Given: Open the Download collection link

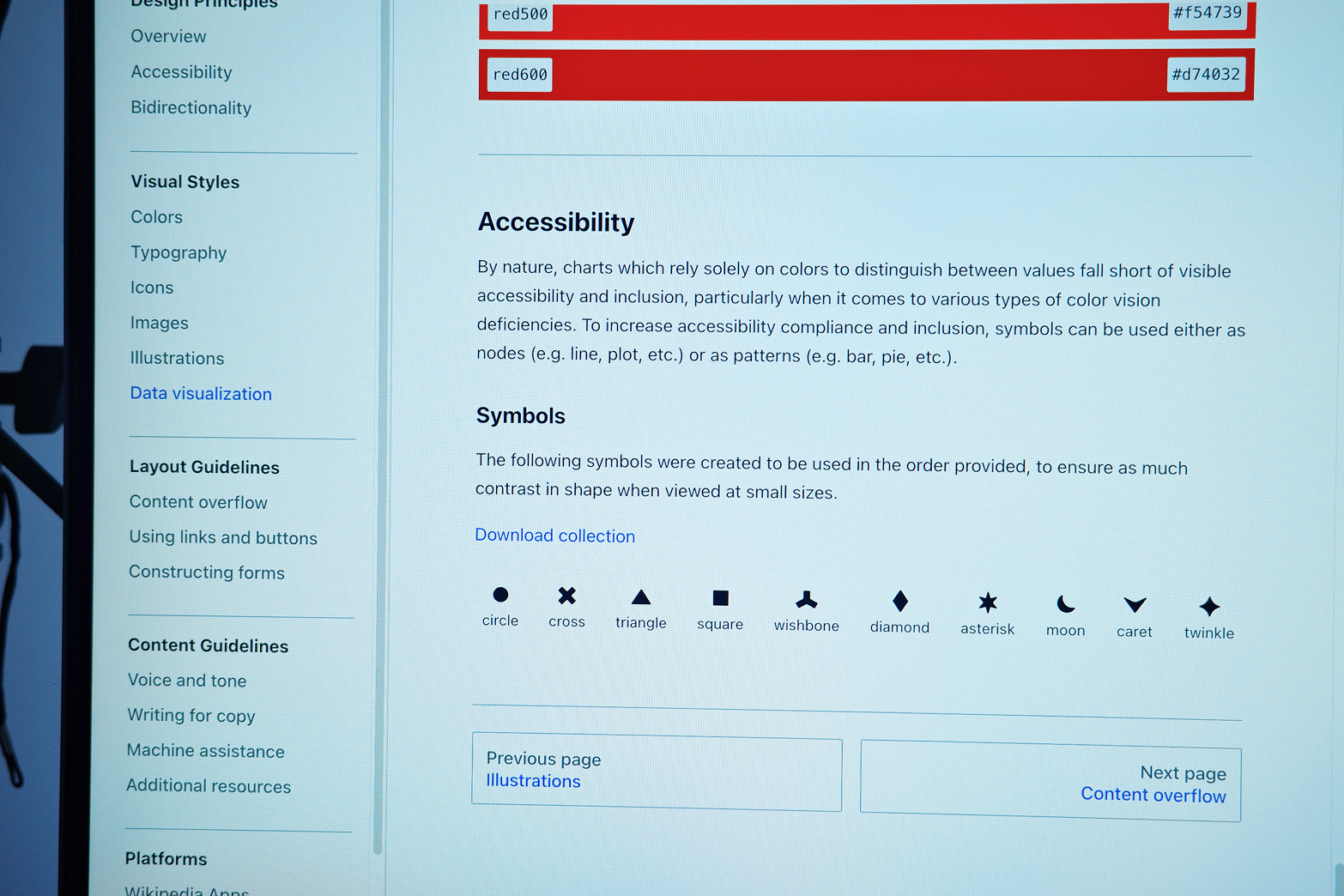Looking at the screenshot, I should tap(555, 536).
